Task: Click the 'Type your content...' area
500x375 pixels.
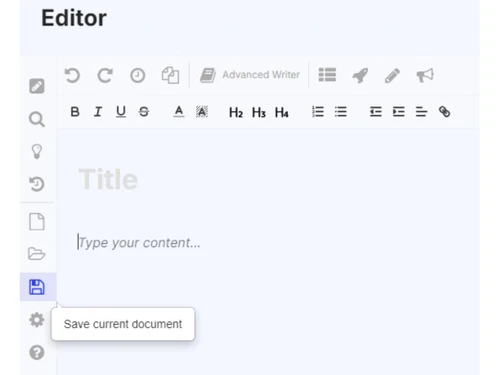Action: 139,243
